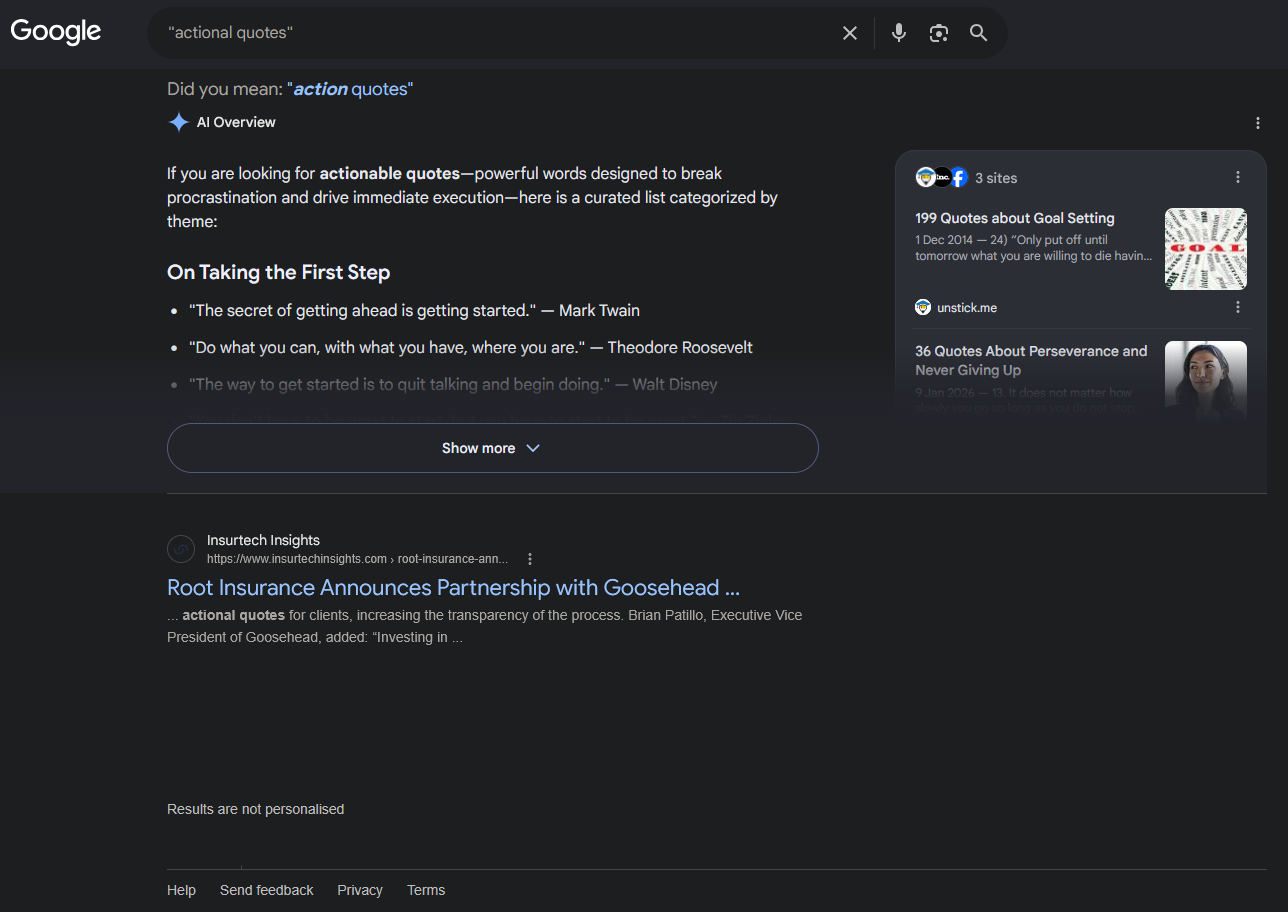Click the "3 sites" label
1288x912 pixels.
(996, 178)
